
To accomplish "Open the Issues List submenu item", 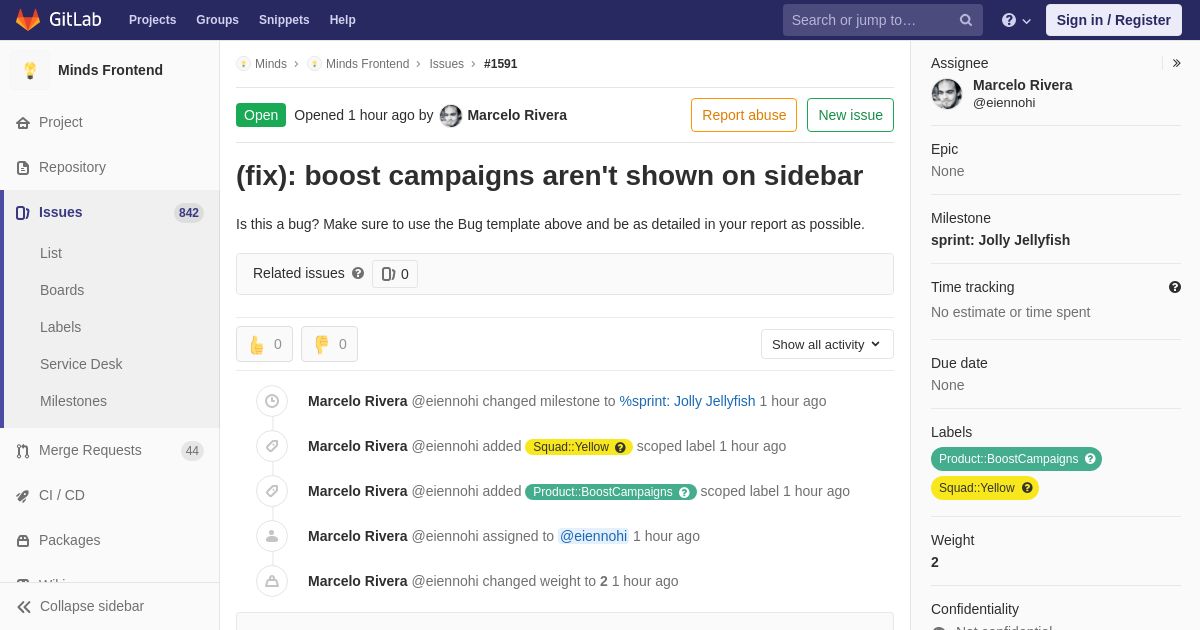I will click(x=51, y=253).
